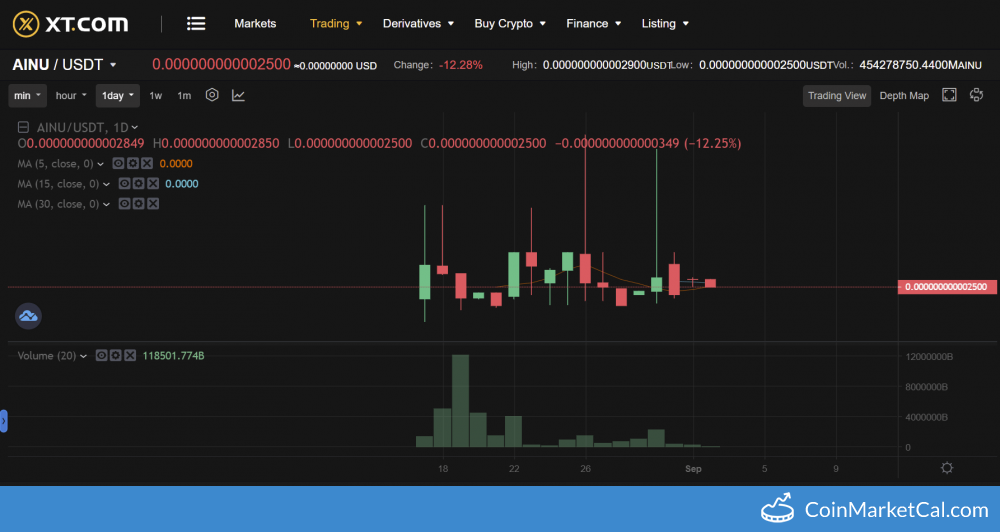Click the blue cloud chart icon
This screenshot has height=532, width=1000.
tap(28, 316)
